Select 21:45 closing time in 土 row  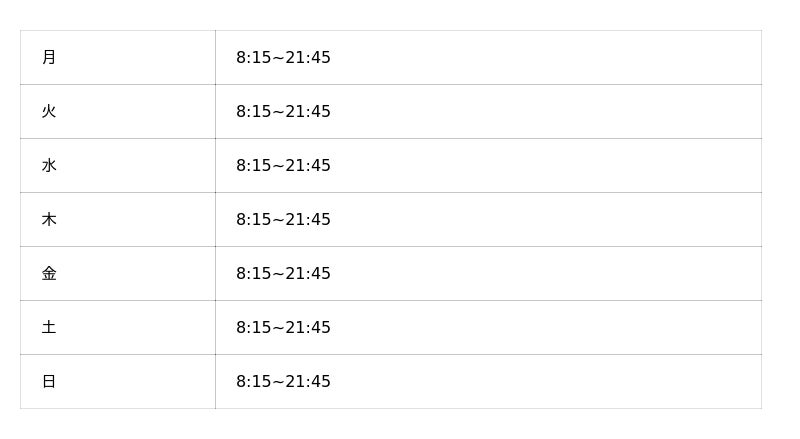(x=308, y=328)
